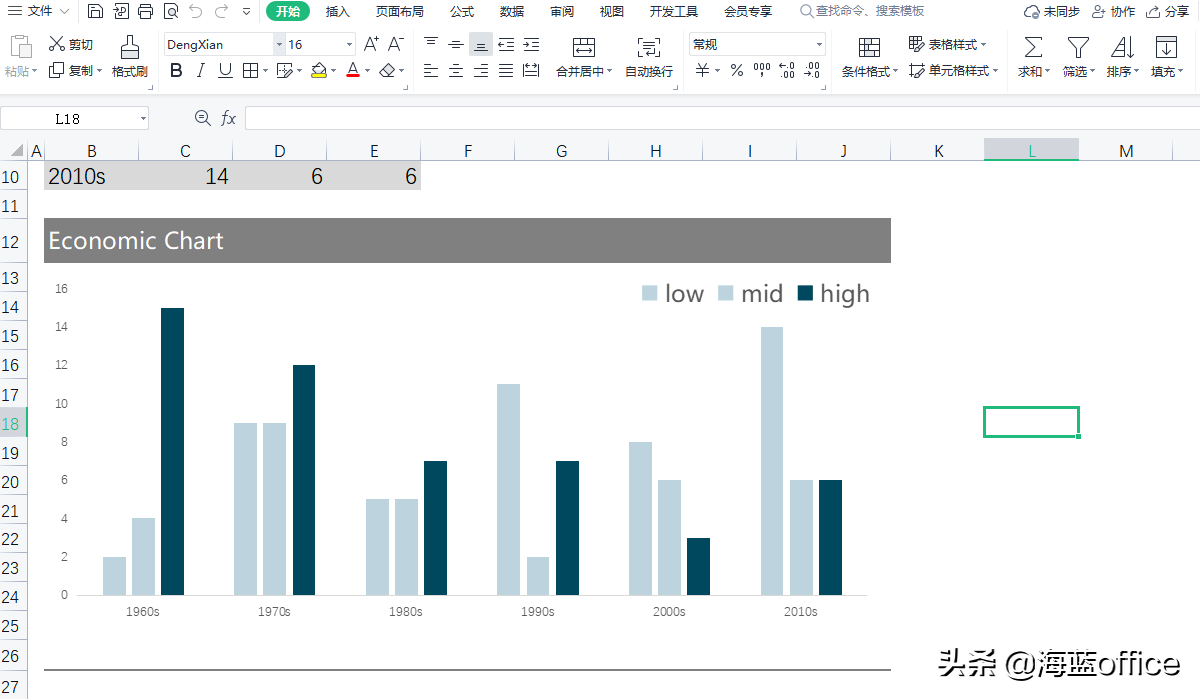Image resolution: width=1200 pixels, height=699 pixels.
Task: Toggle Italic formatting
Action: pos(201,71)
